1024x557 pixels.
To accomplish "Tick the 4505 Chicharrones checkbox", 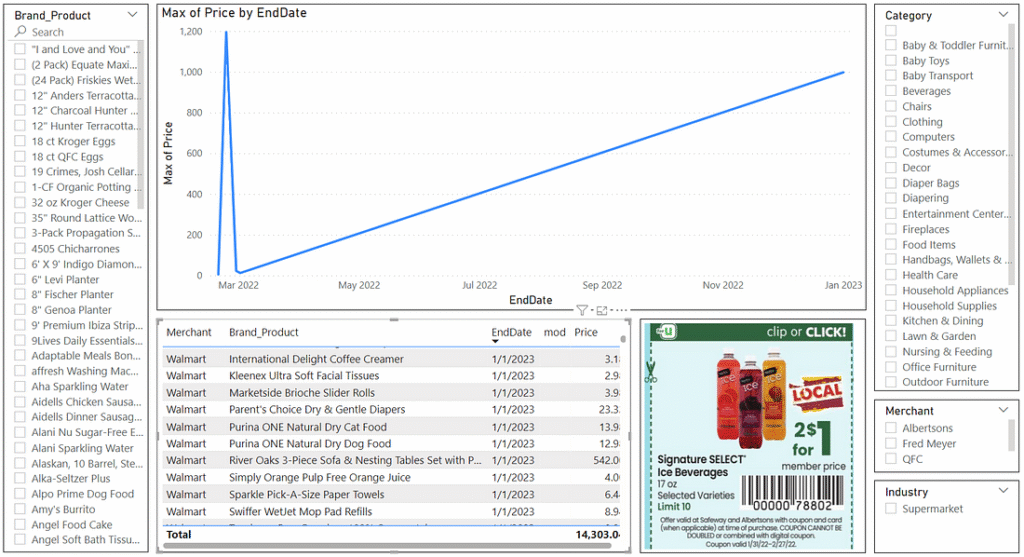I will 20,248.
